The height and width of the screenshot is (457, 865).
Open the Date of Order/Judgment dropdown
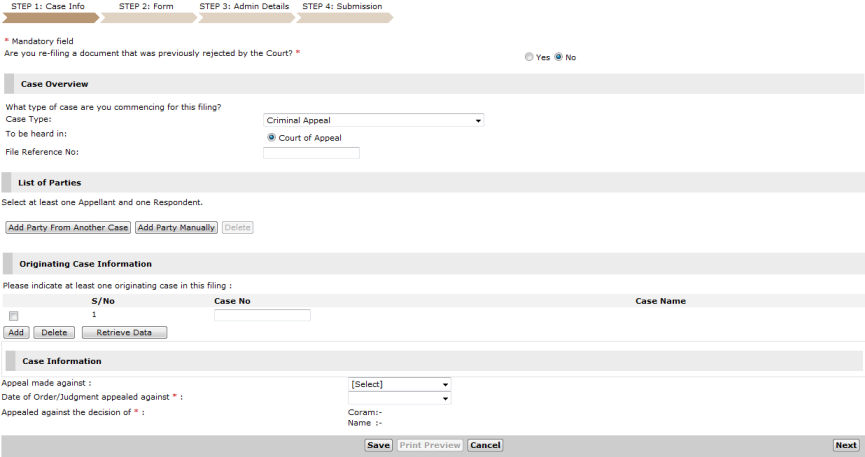pyautogui.click(x=399, y=398)
